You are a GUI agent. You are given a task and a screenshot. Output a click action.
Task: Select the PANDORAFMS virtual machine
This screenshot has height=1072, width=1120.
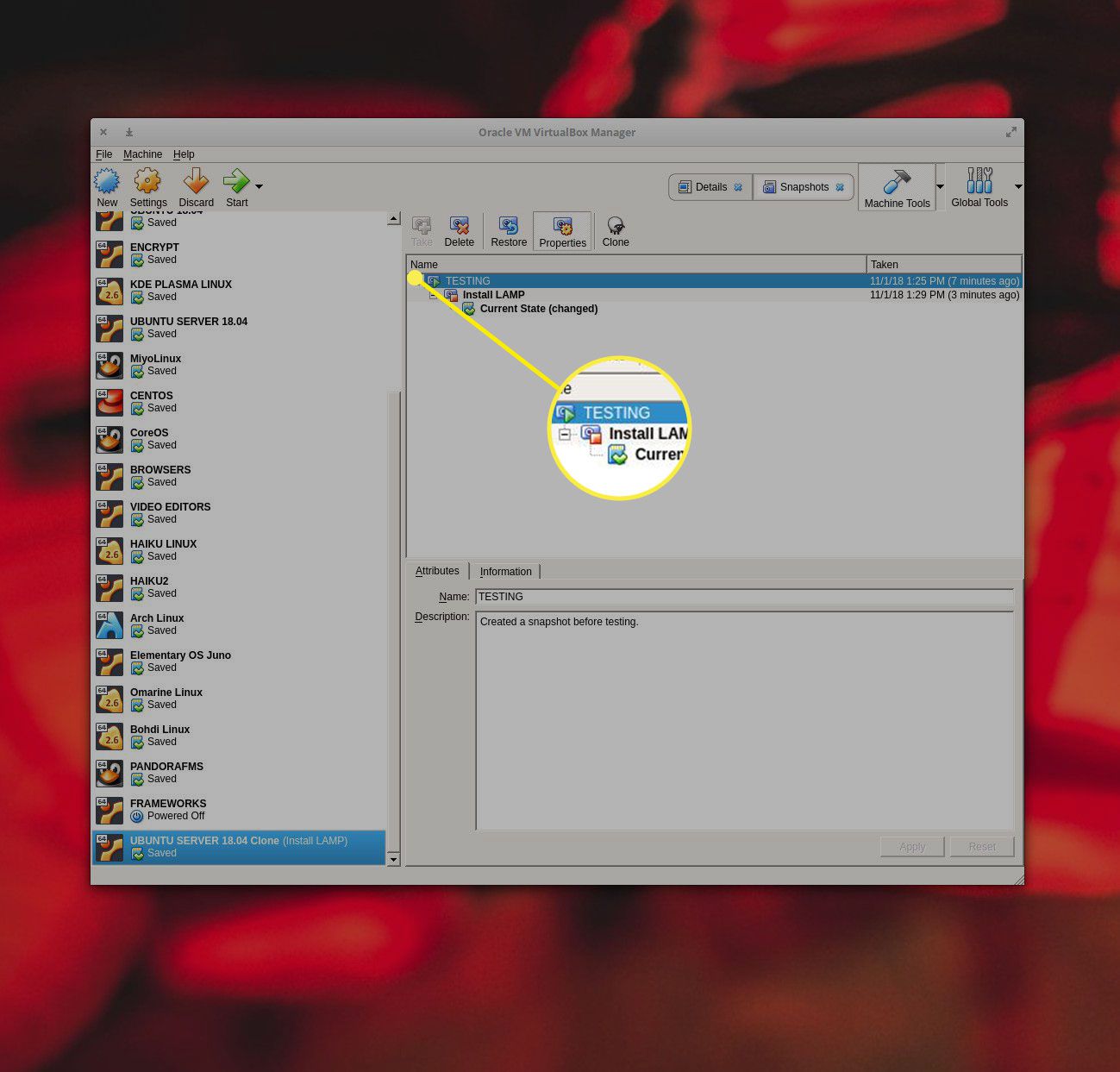click(239, 773)
